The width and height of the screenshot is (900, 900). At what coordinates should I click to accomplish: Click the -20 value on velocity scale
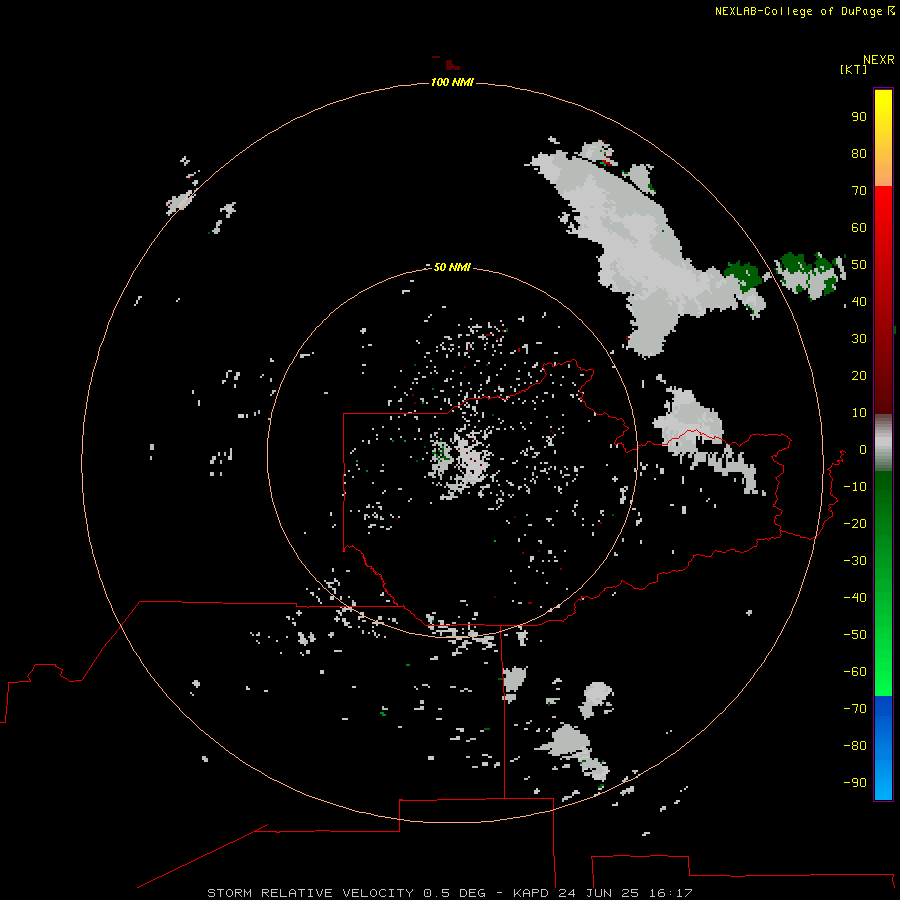855,524
